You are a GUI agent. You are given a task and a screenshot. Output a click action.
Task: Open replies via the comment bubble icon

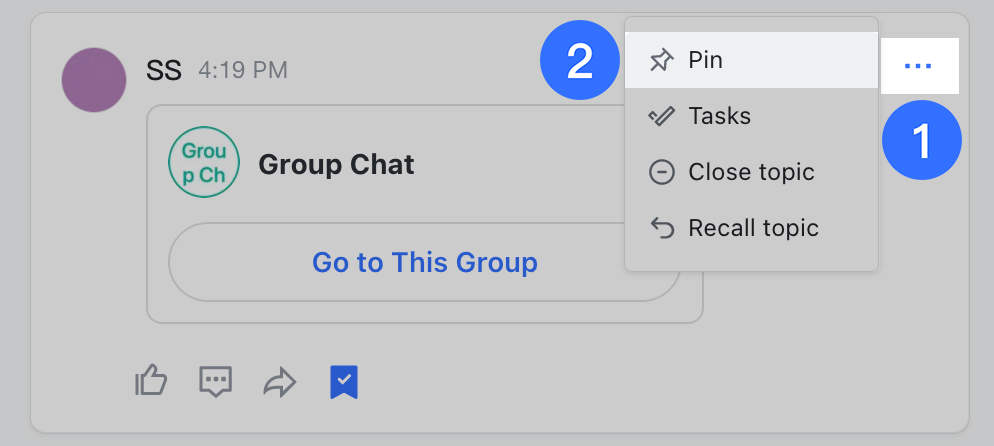pyautogui.click(x=216, y=380)
